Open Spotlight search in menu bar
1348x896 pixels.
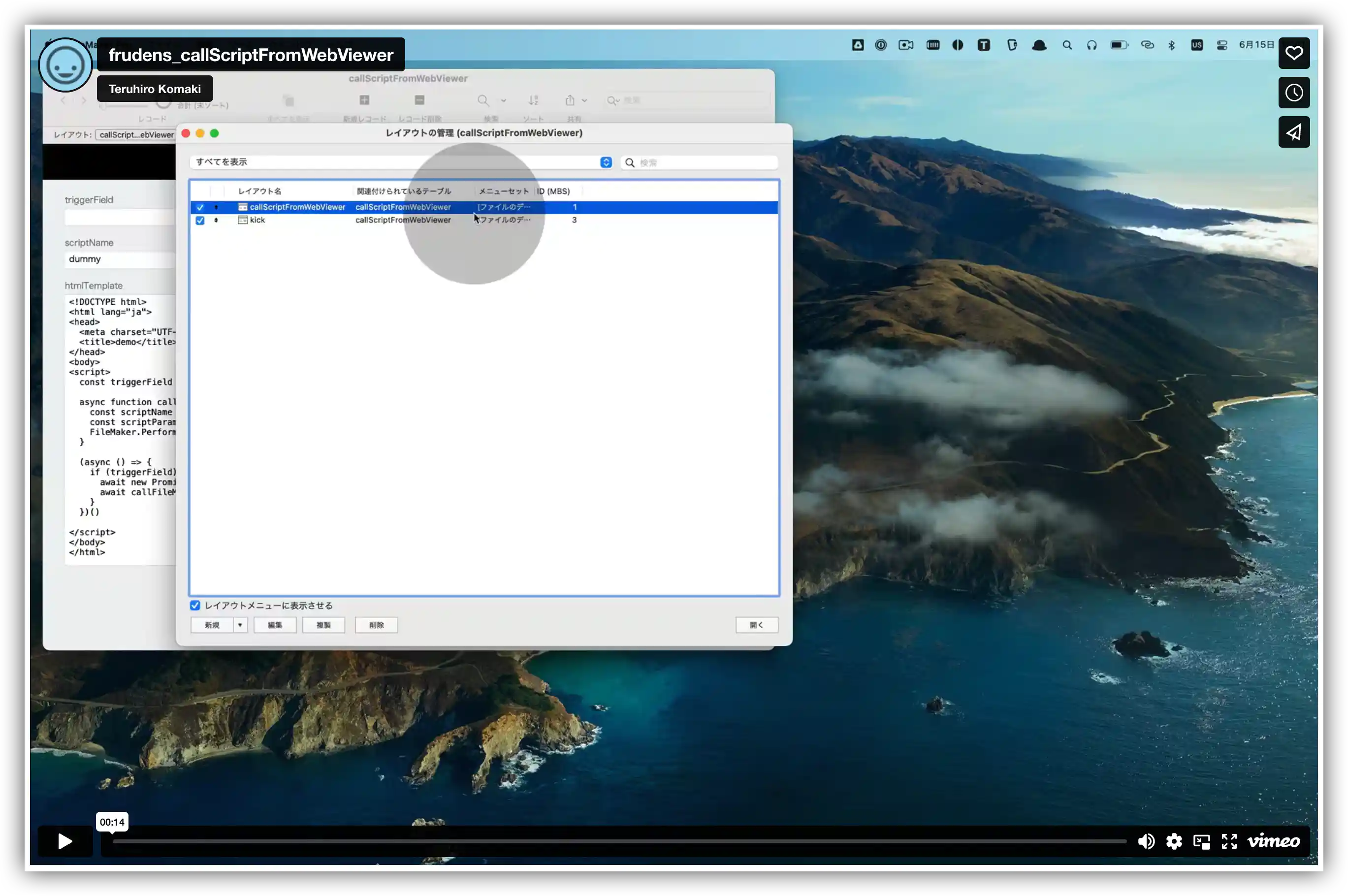click(x=1067, y=45)
